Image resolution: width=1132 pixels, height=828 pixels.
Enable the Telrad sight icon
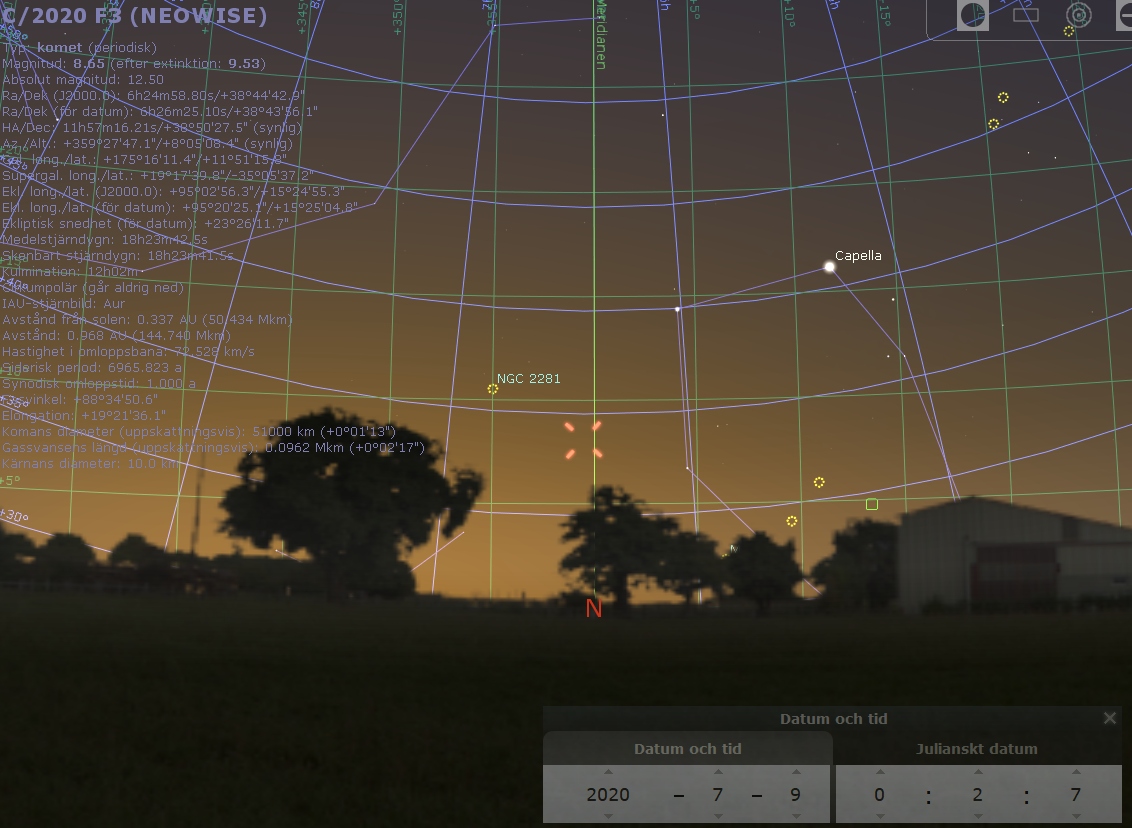(1078, 15)
